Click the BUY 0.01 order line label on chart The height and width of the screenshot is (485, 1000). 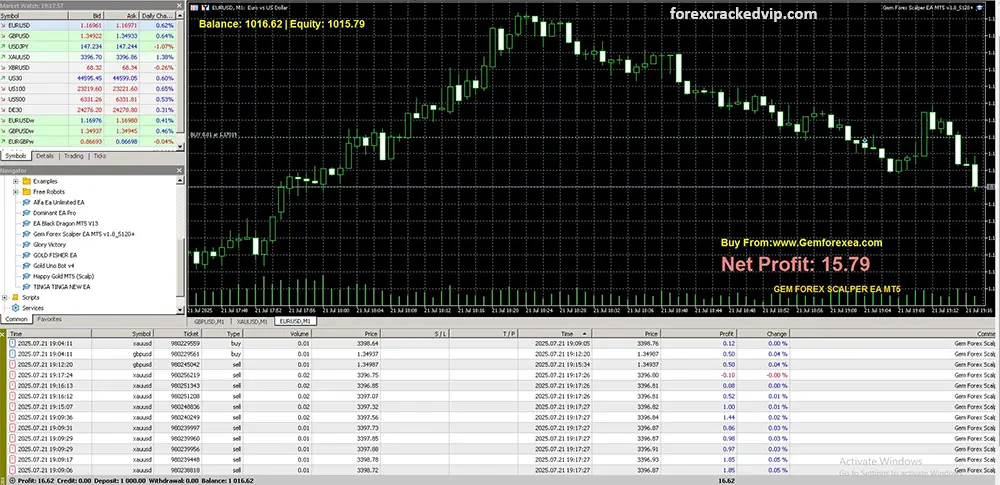(214, 135)
